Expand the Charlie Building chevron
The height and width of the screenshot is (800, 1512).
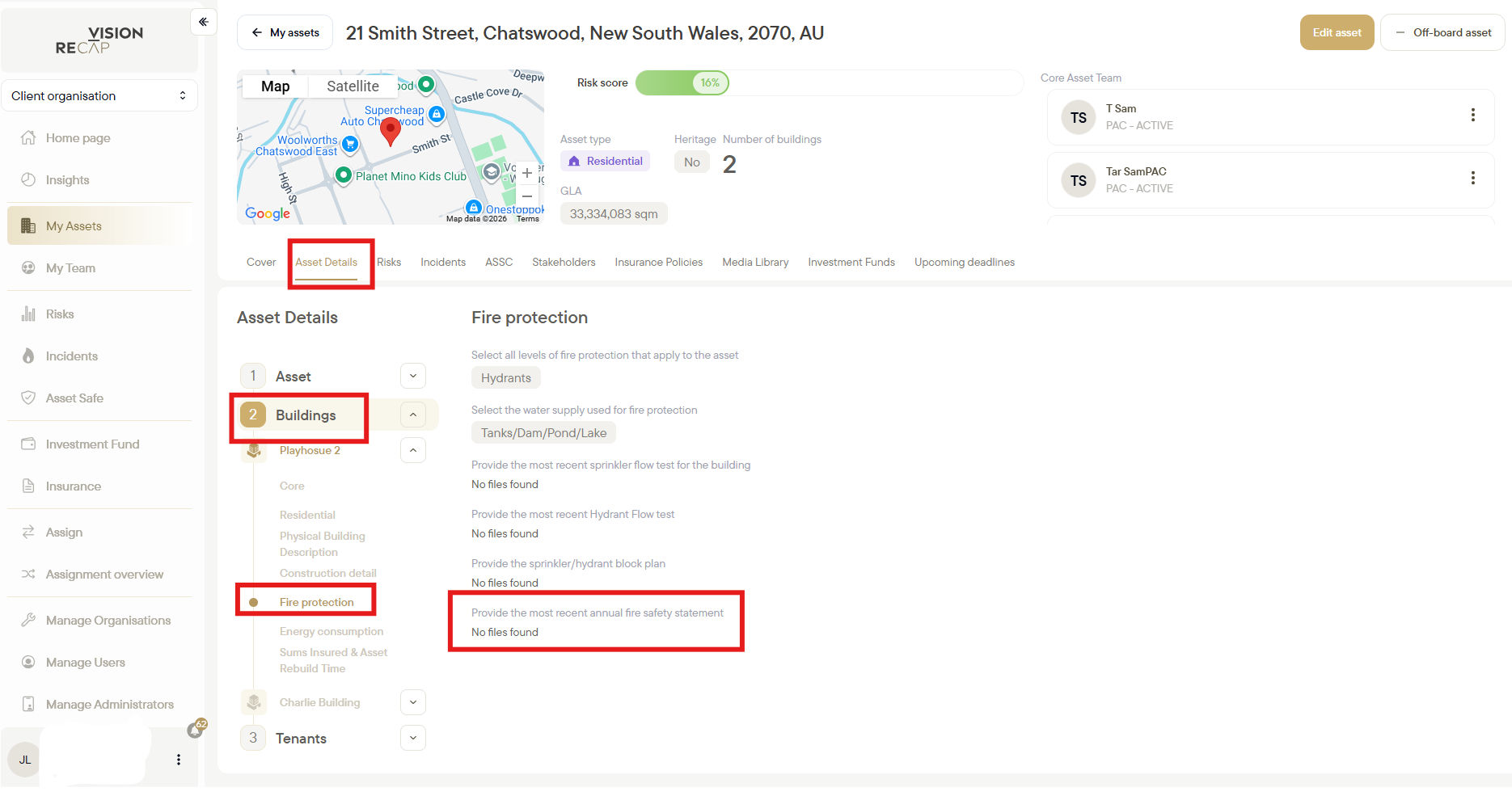(413, 702)
